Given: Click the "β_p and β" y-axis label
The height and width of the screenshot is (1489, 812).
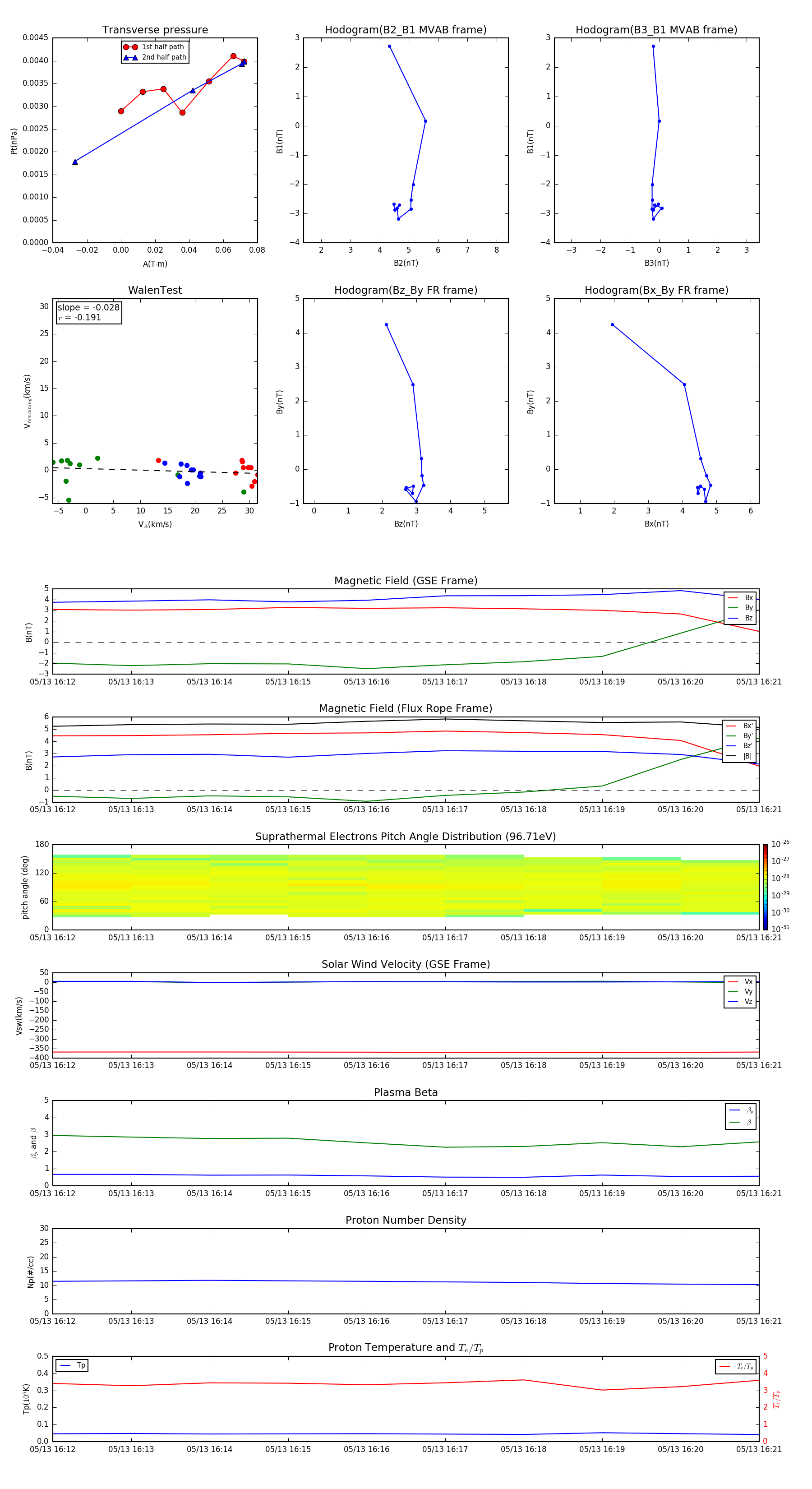Looking at the screenshot, I should coord(33,1143).
